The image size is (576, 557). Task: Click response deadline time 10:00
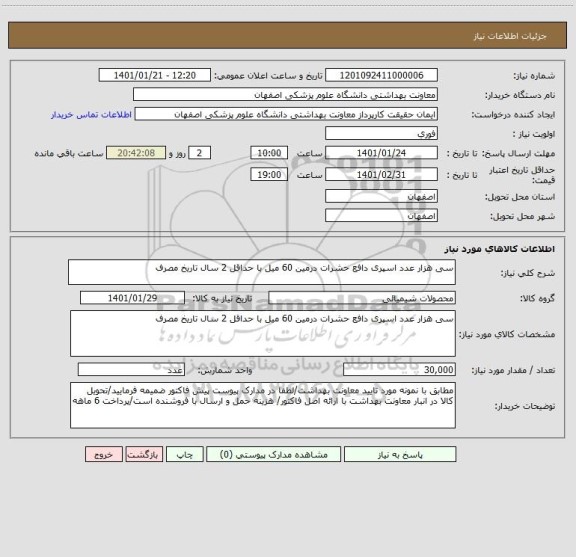coord(269,153)
